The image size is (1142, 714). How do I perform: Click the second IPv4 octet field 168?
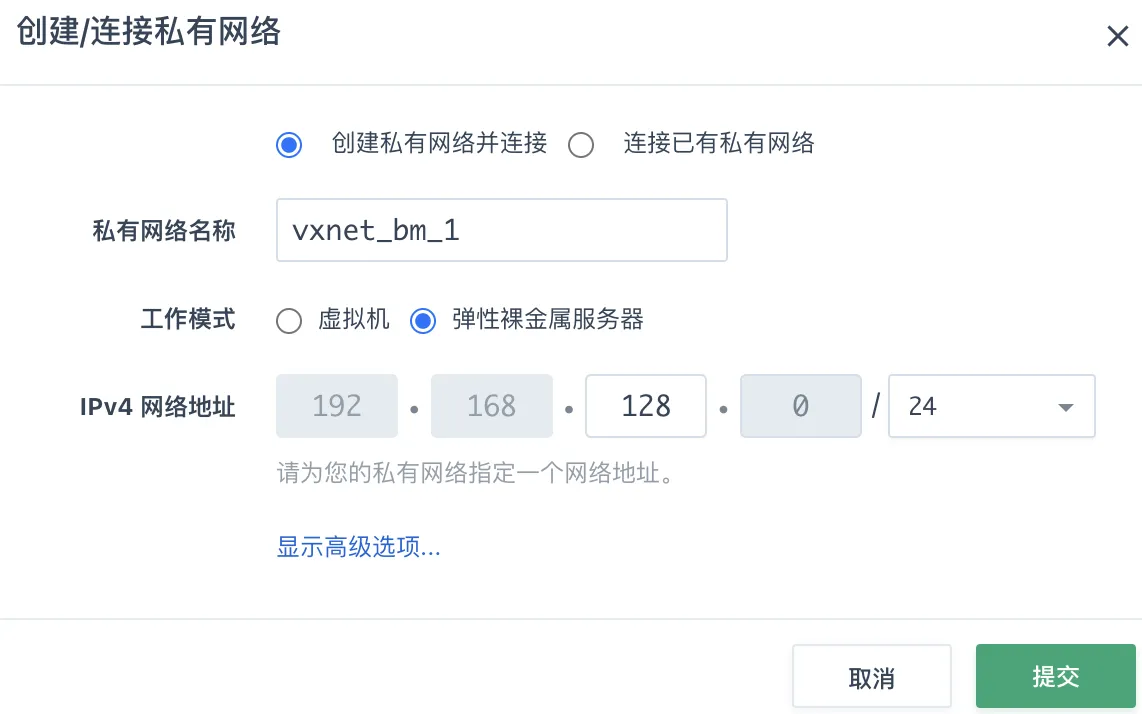[x=492, y=406]
